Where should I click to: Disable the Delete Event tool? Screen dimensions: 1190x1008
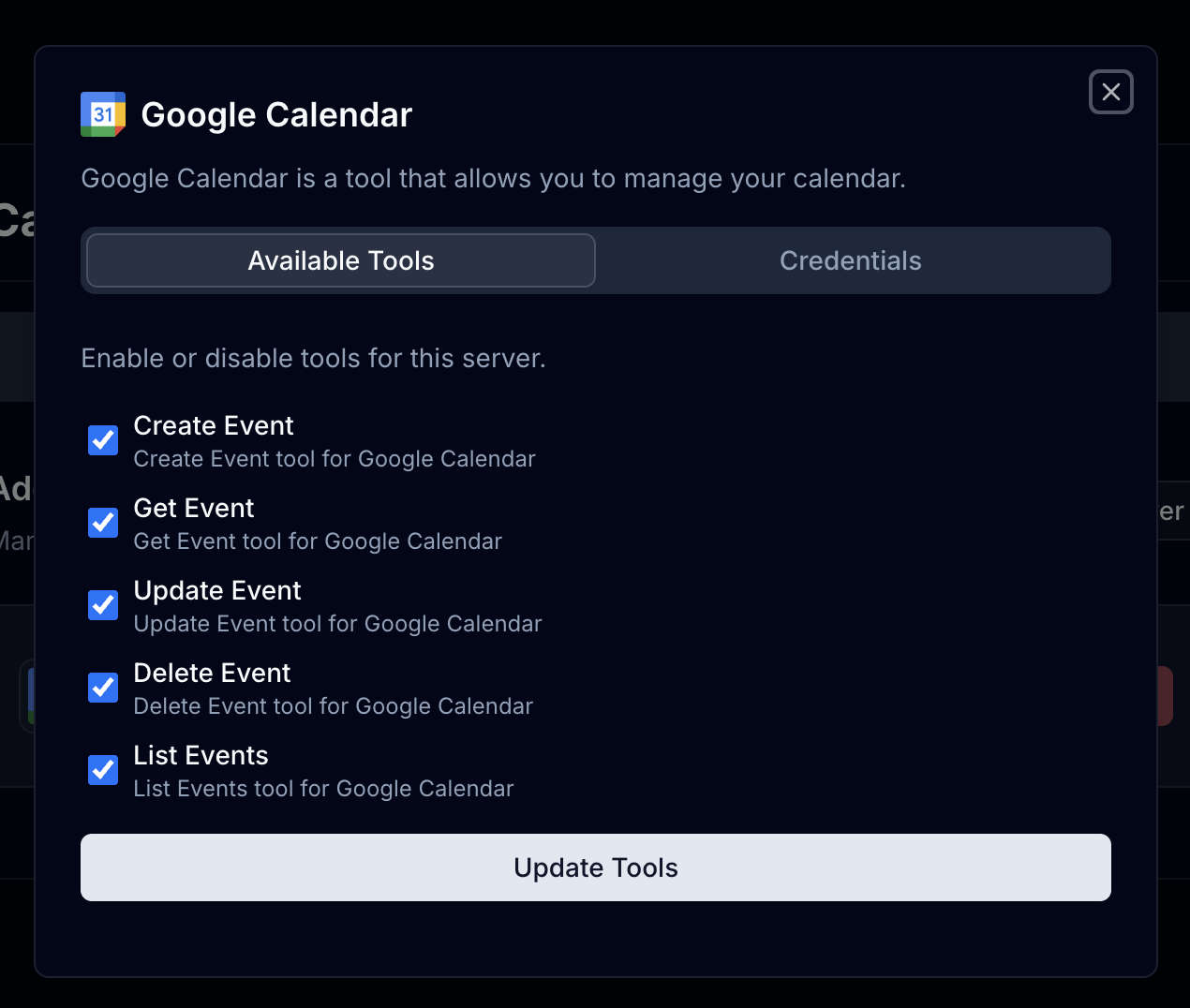(102, 688)
